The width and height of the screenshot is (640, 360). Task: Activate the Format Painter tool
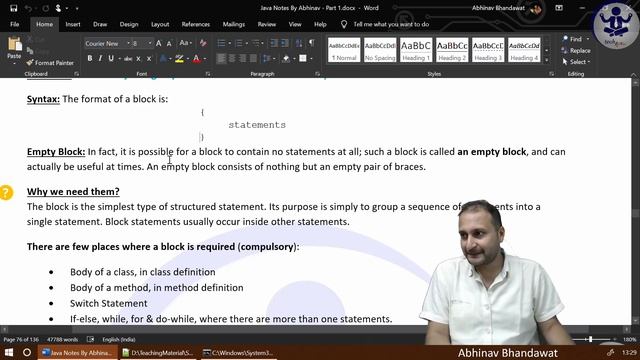click(50, 63)
